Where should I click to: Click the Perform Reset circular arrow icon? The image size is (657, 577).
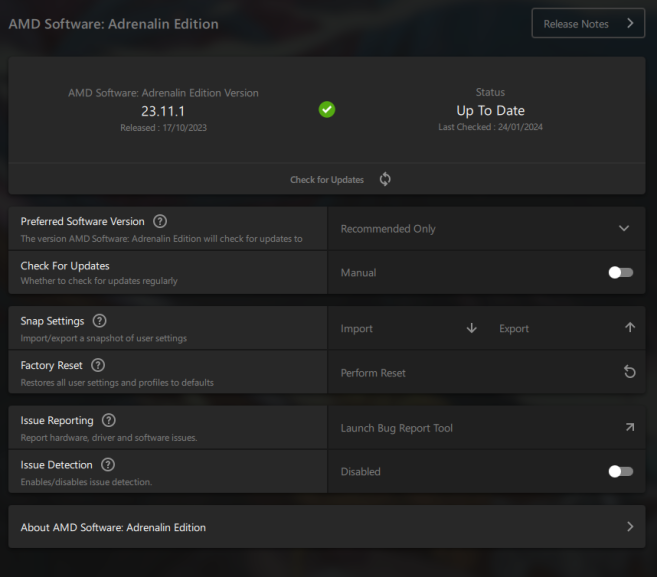[x=629, y=372]
